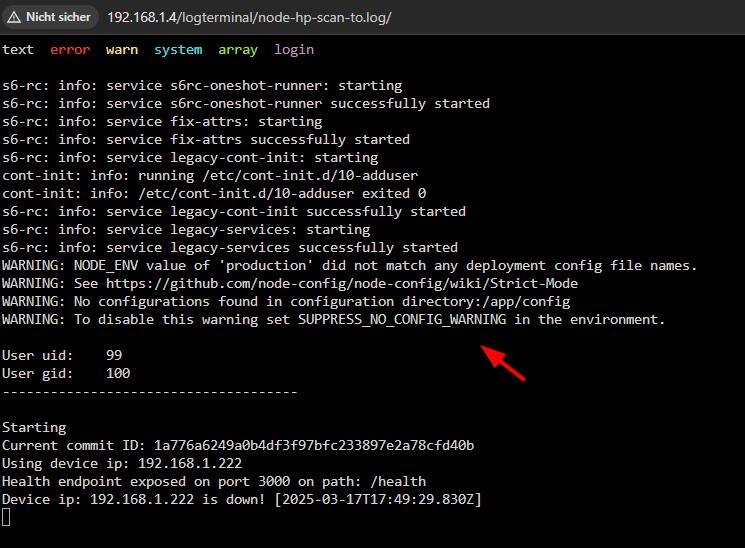This screenshot has width=745, height=548.
Task: Click line 'running /etc/cont-init.d/10-adduser'
Action: pos(210,176)
